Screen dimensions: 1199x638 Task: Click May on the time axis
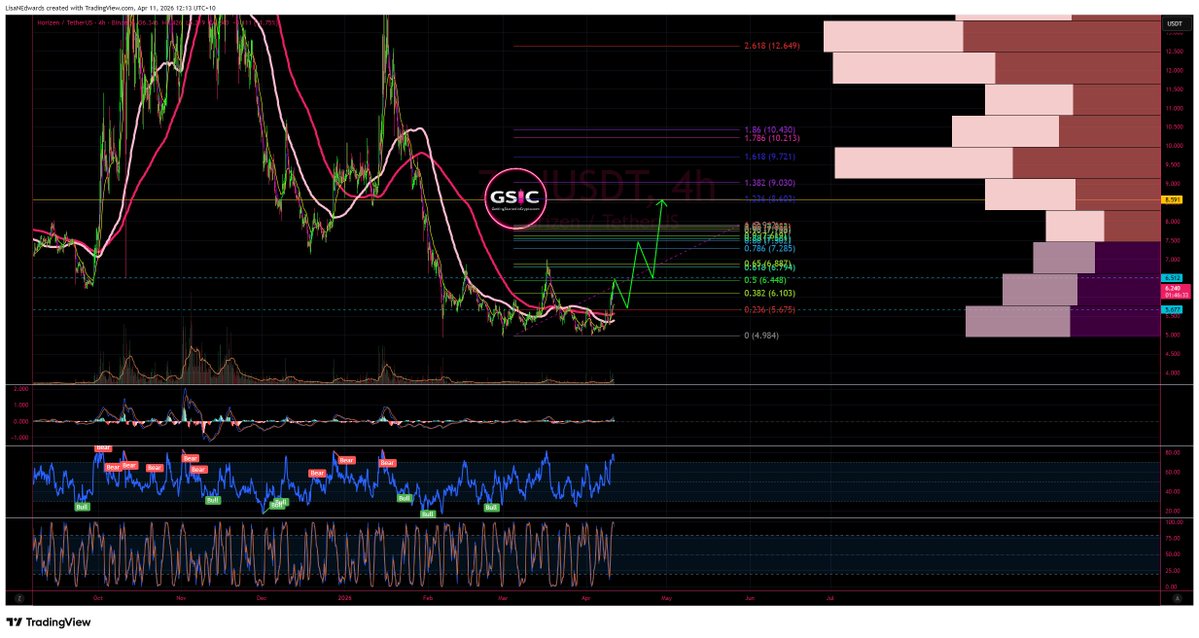tap(666, 598)
